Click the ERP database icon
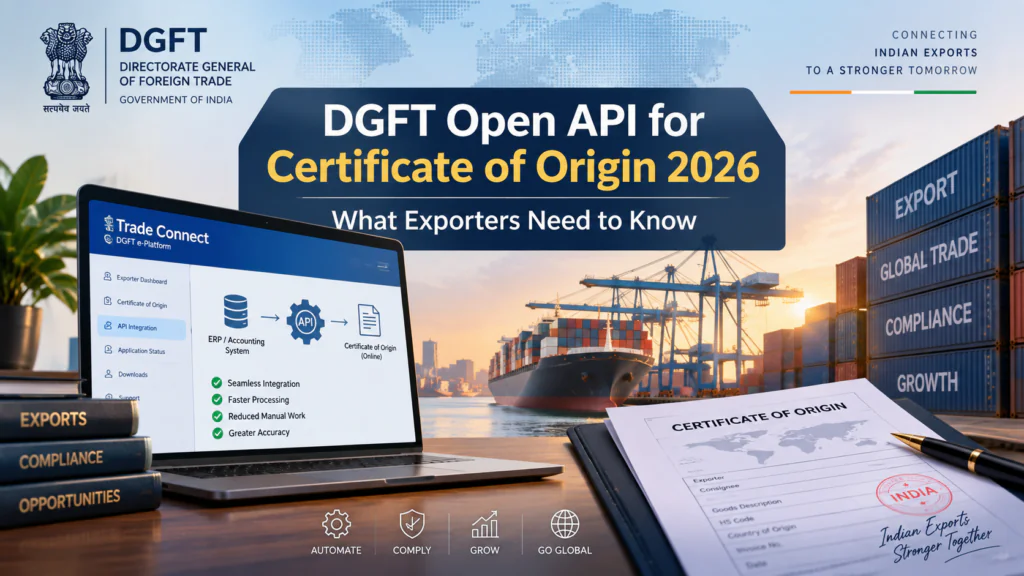The height and width of the screenshot is (576, 1024). point(236,312)
